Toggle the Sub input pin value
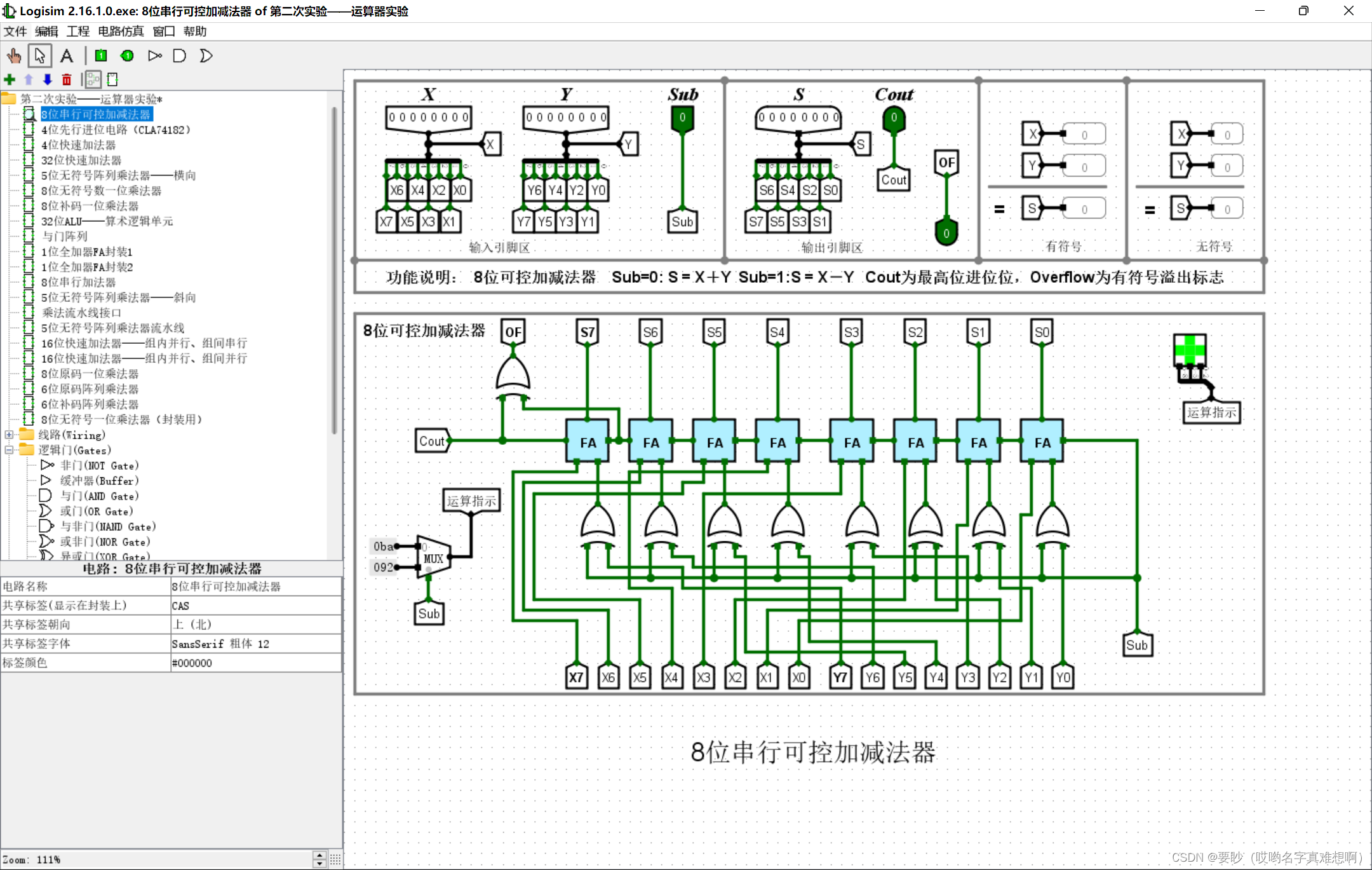The height and width of the screenshot is (870, 1372). [x=682, y=118]
